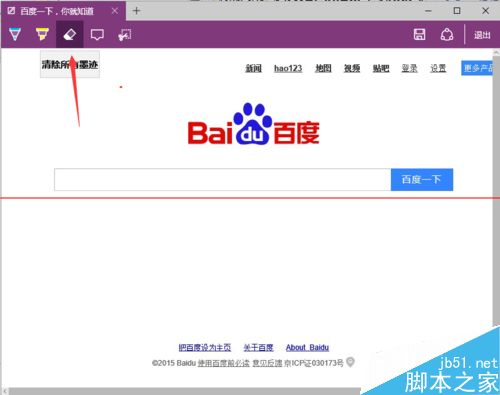
Task: Click the shield icon after ICP number
Action: click(x=350, y=362)
